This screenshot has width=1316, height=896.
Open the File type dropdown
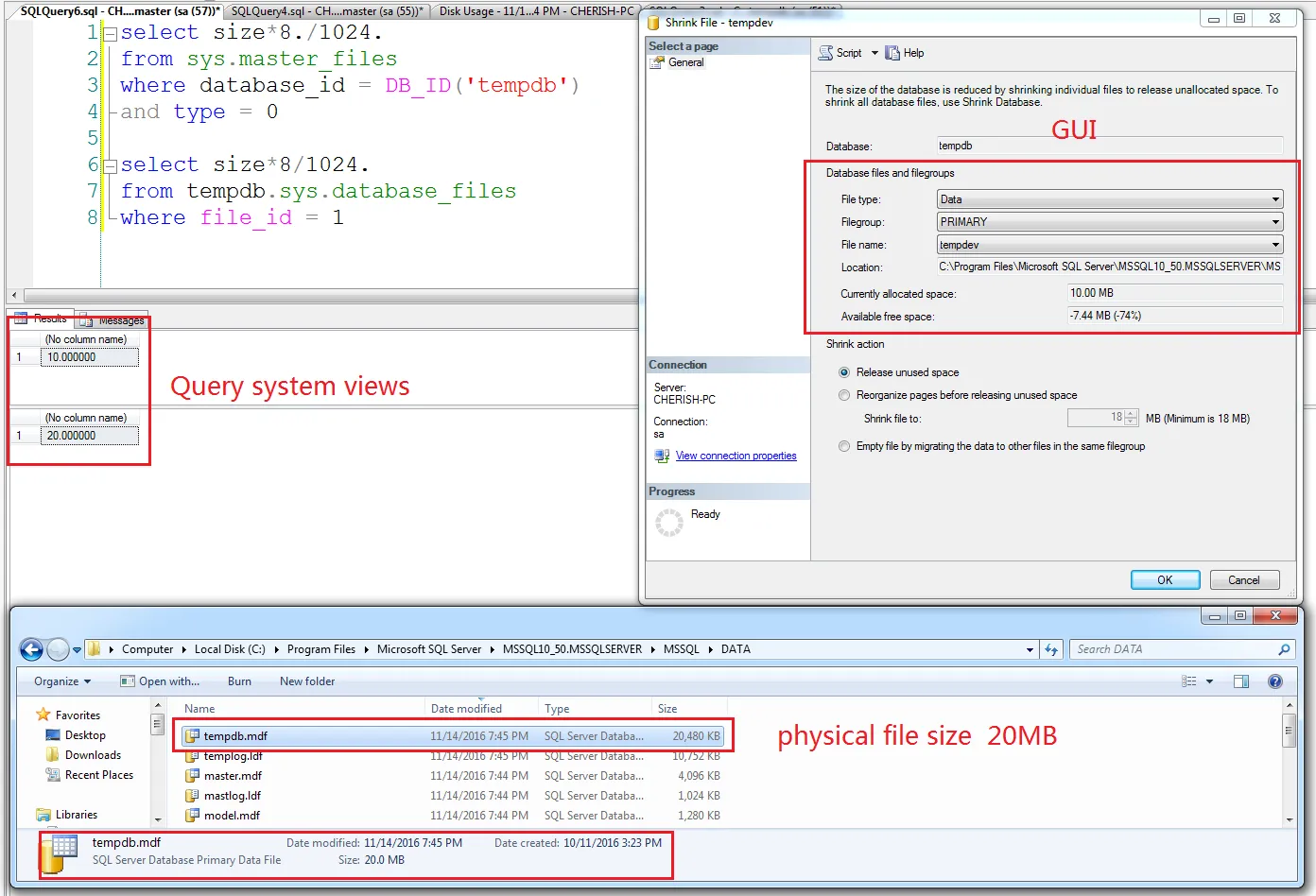[x=1275, y=199]
